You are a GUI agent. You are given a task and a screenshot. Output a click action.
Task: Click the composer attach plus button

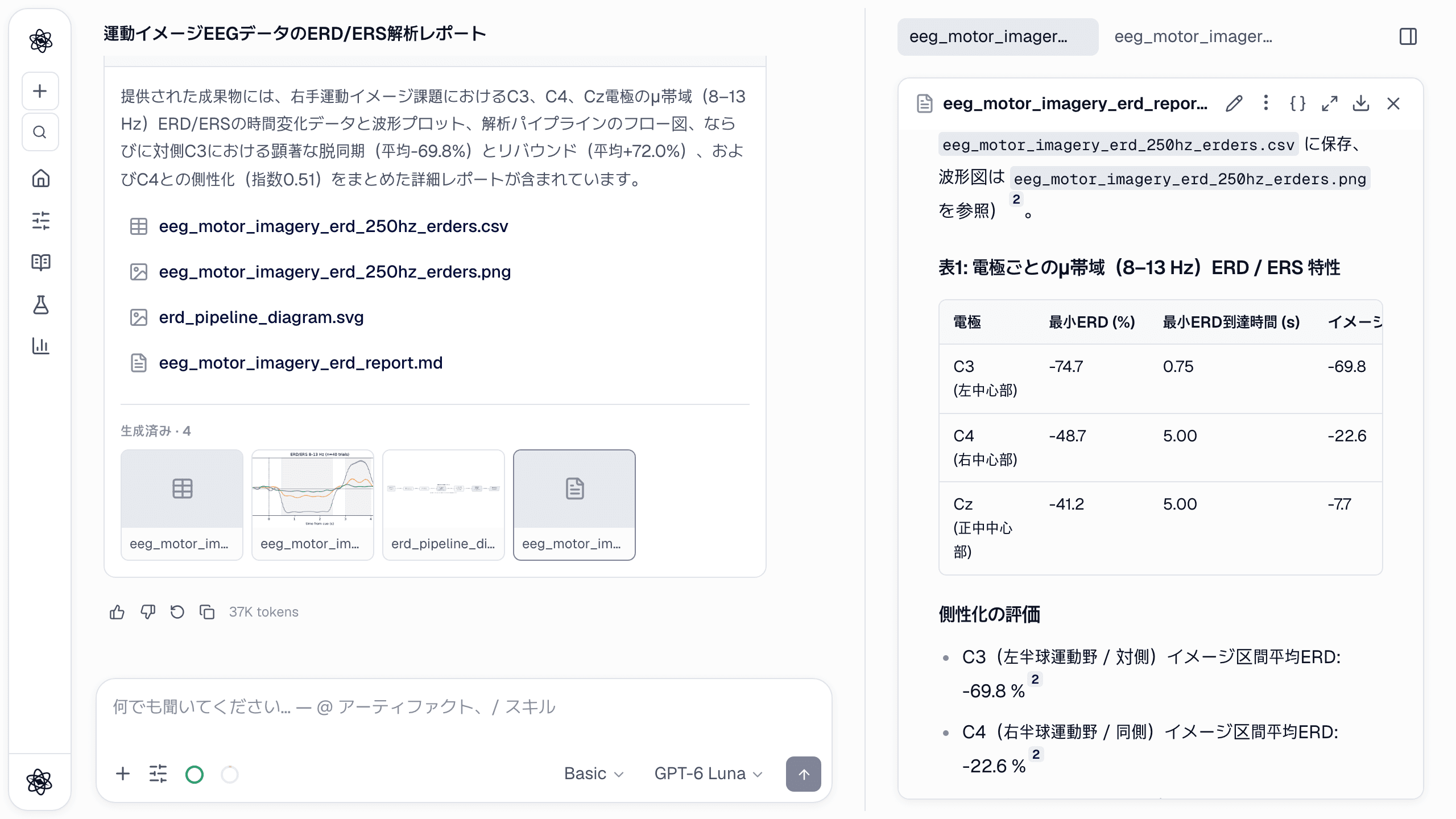(x=123, y=773)
